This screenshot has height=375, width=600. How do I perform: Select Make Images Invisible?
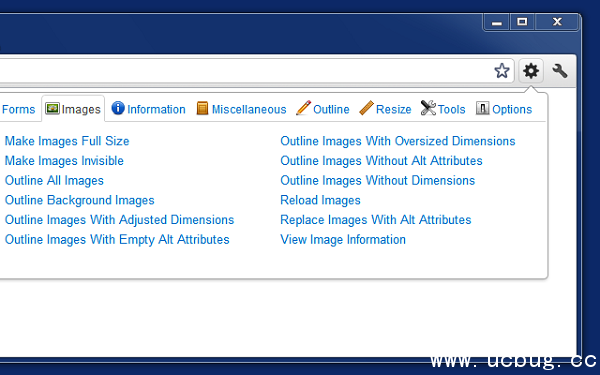[64, 161]
